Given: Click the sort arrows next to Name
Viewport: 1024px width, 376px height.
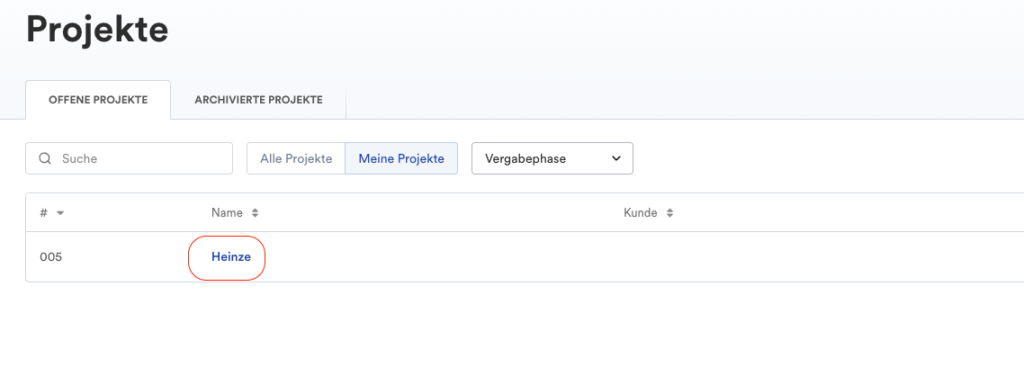Looking at the screenshot, I should [255, 213].
